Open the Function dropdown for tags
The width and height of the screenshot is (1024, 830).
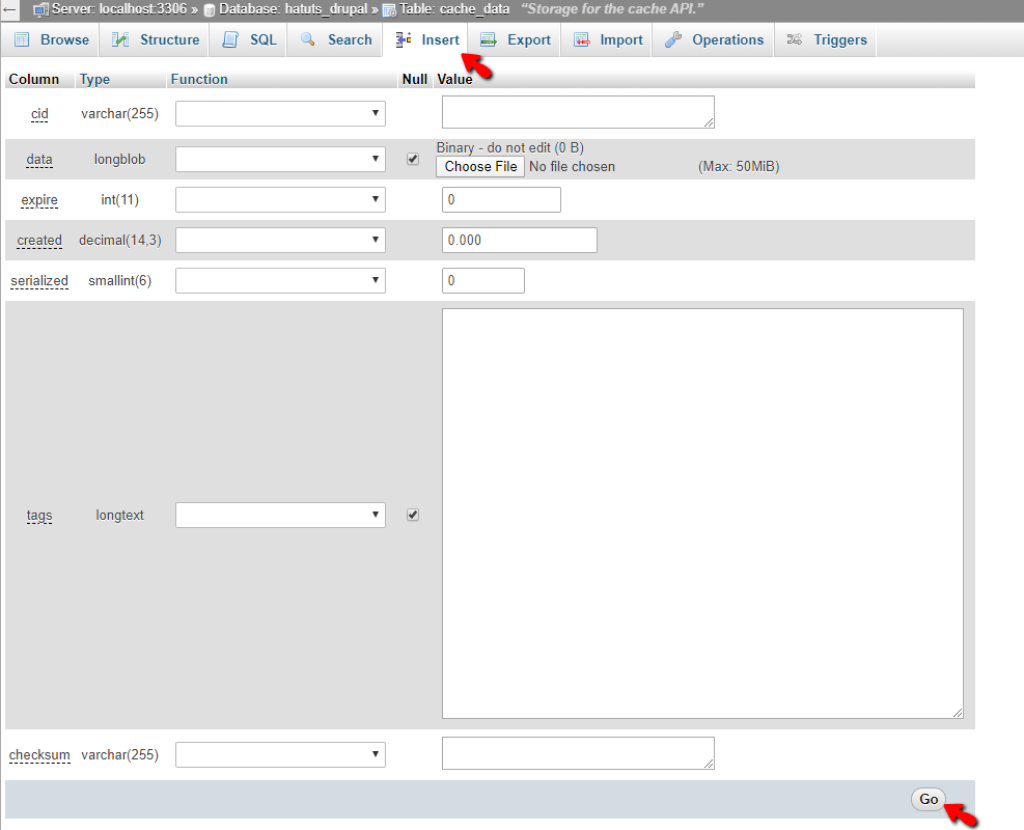pos(280,515)
